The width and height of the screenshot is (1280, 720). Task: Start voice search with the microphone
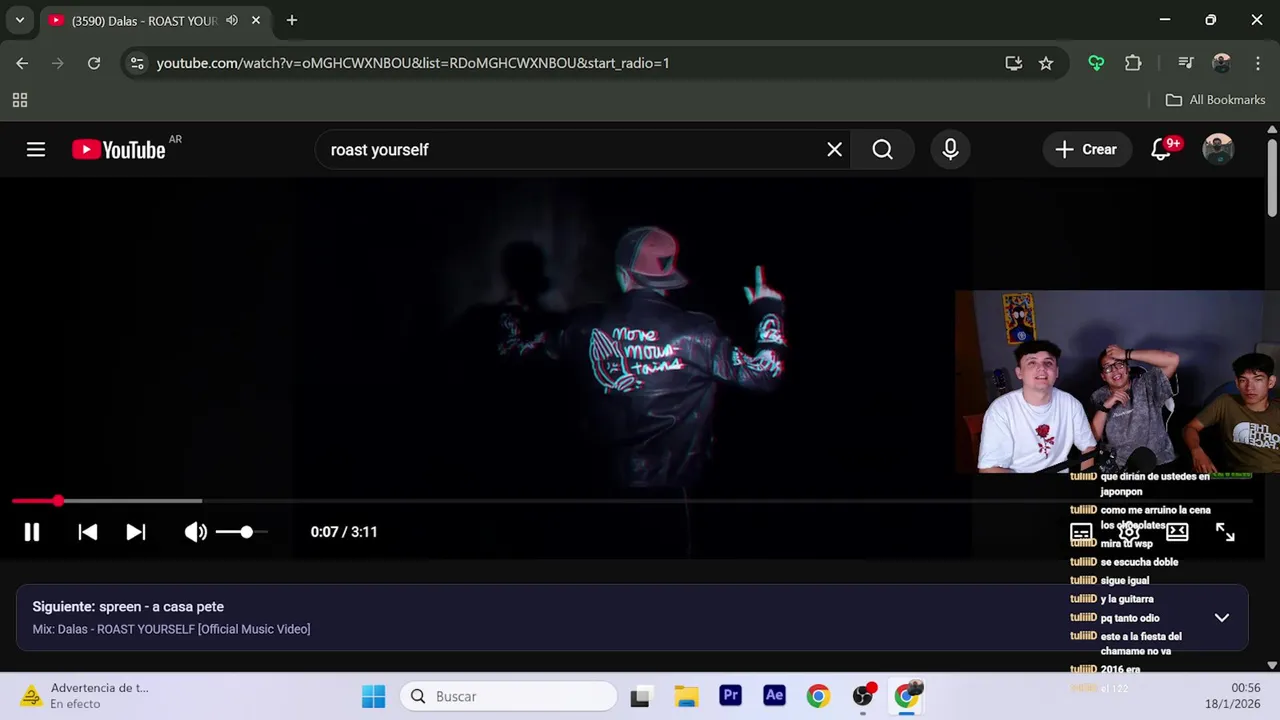950,150
